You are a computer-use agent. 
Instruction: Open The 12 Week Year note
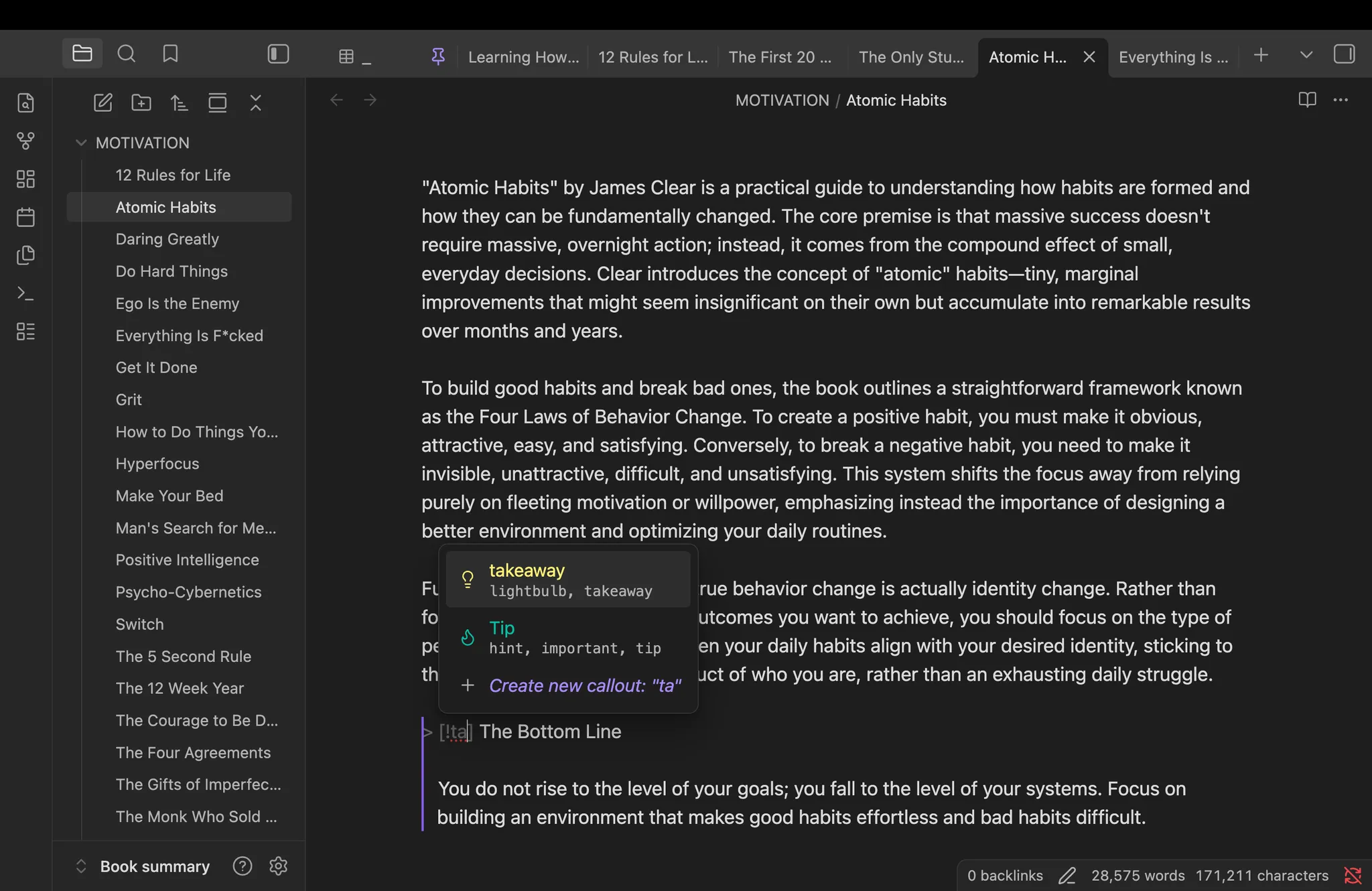click(x=180, y=689)
